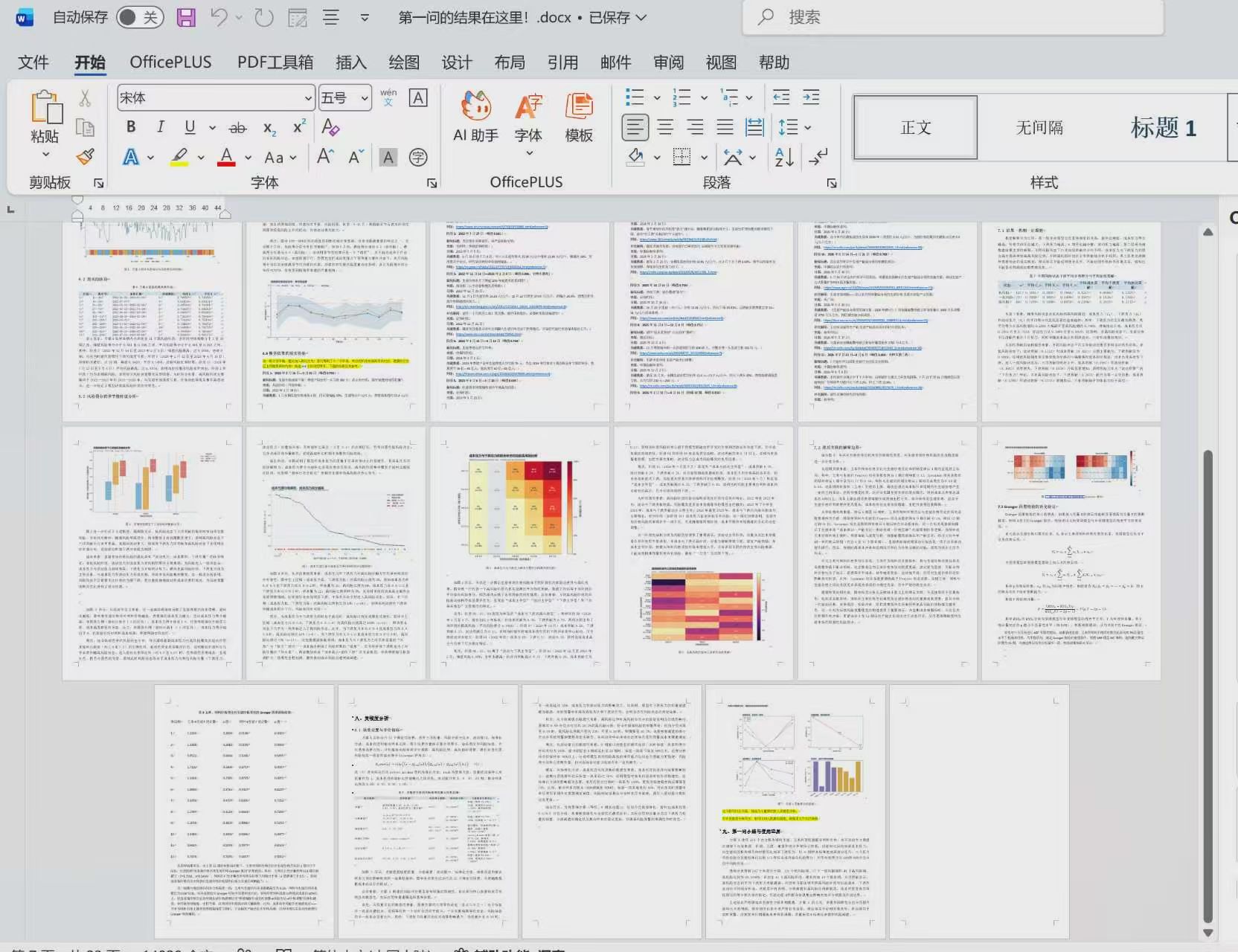Click the Save icon in title bar
1238x952 pixels.
[186, 17]
